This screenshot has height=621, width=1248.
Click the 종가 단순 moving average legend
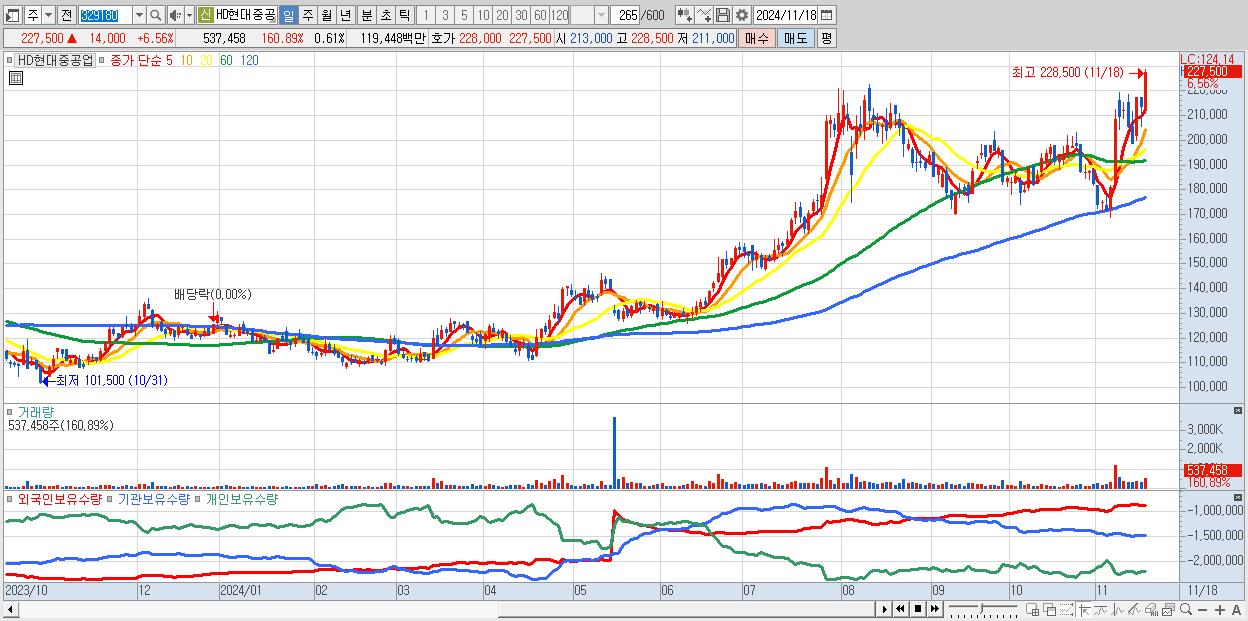coord(135,60)
